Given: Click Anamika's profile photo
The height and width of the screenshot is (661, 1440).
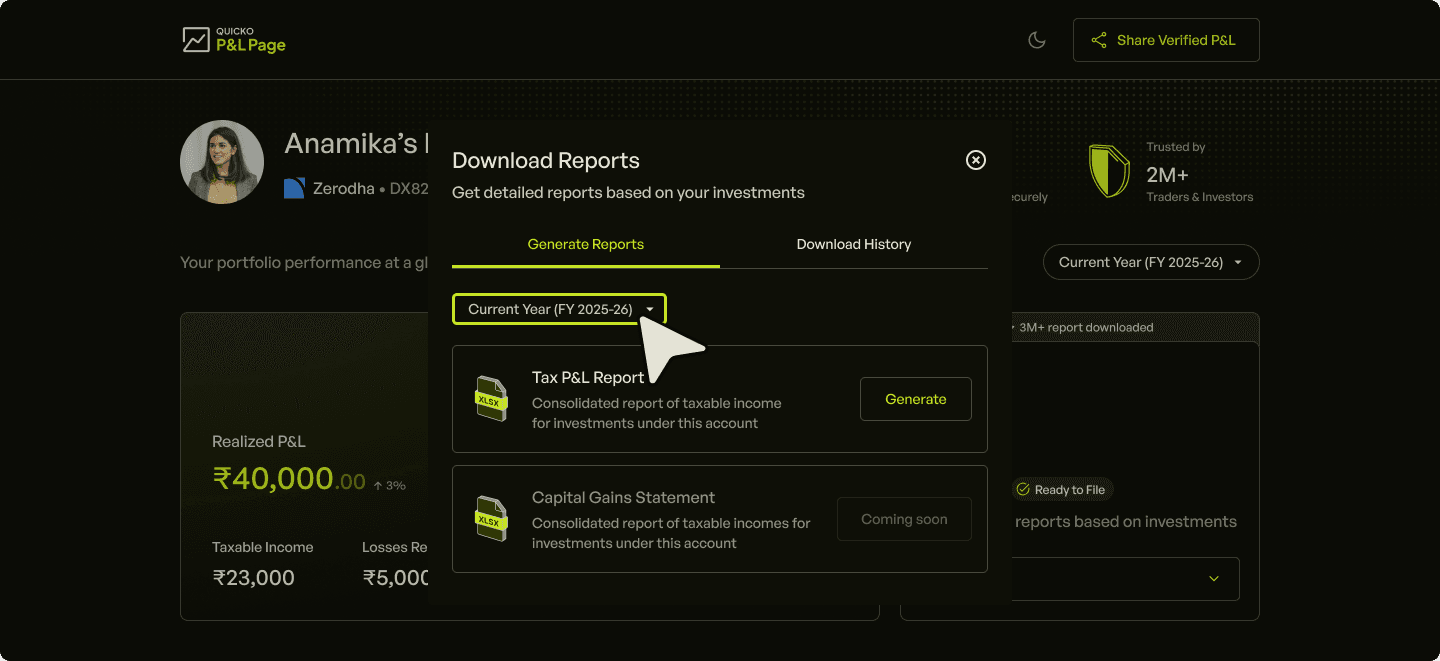Looking at the screenshot, I should [x=222, y=163].
